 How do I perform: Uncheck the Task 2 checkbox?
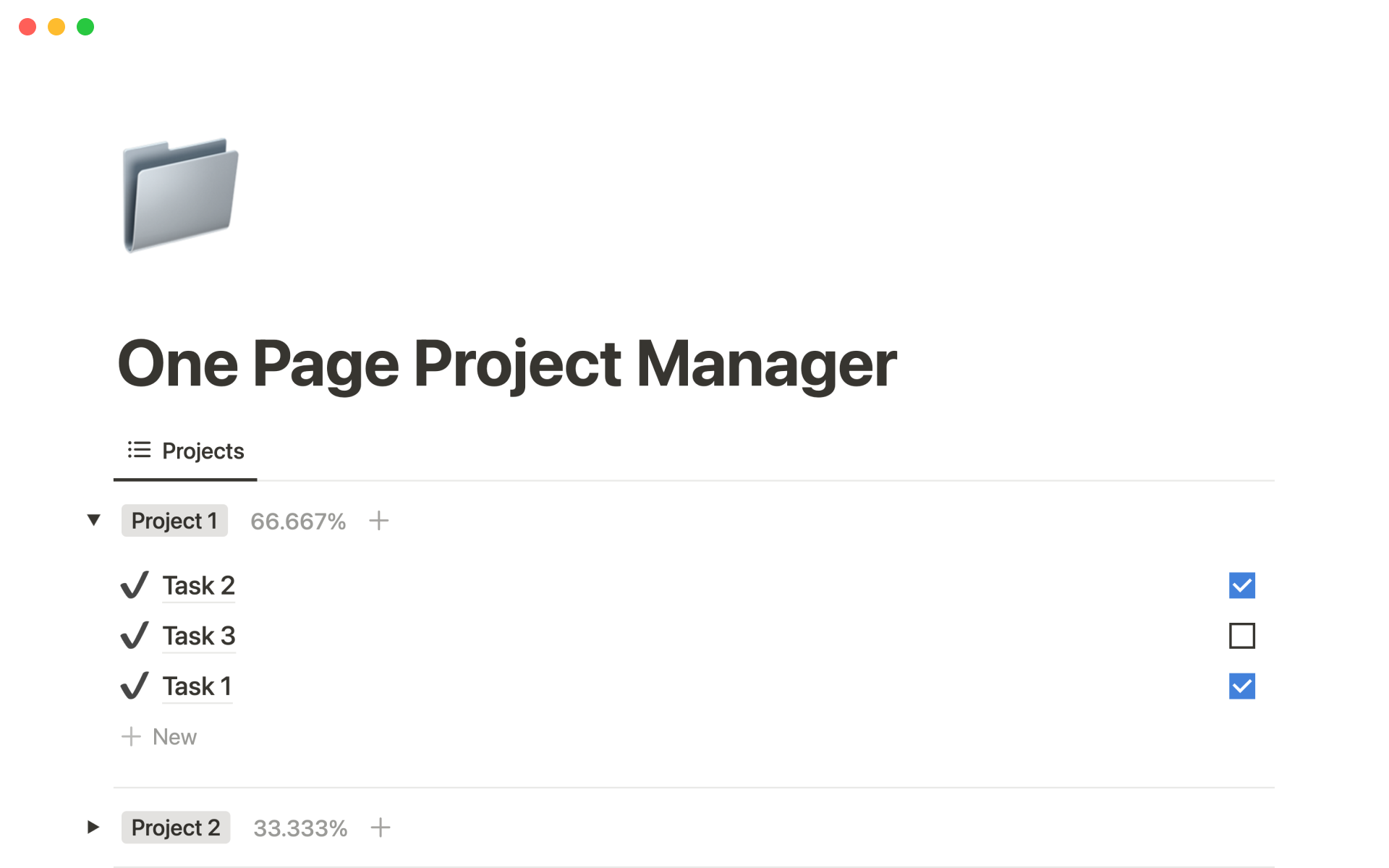pos(1241,585)
